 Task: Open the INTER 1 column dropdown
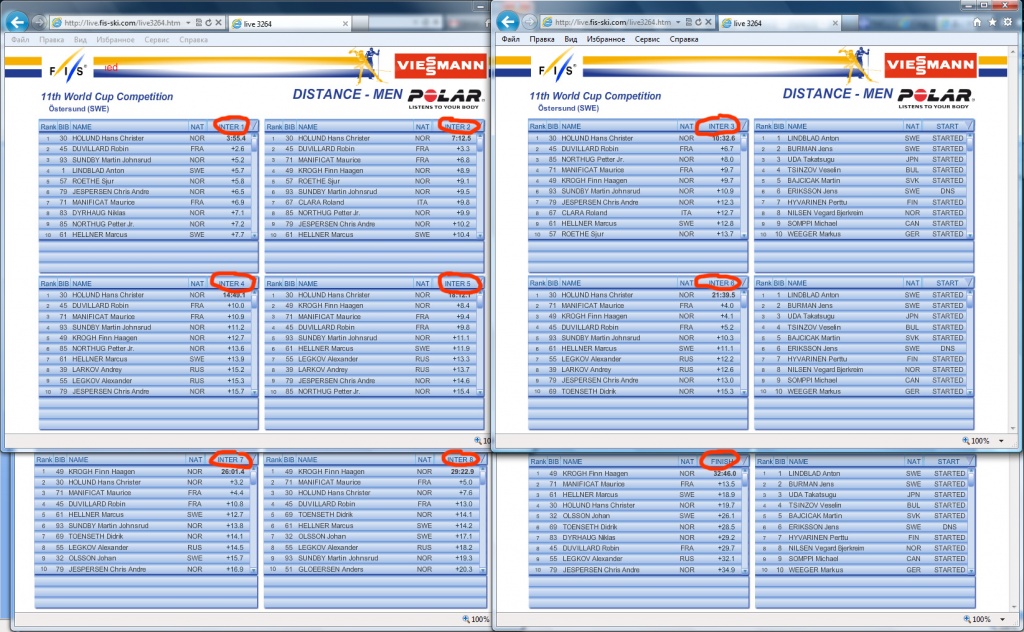coord(254,127)
